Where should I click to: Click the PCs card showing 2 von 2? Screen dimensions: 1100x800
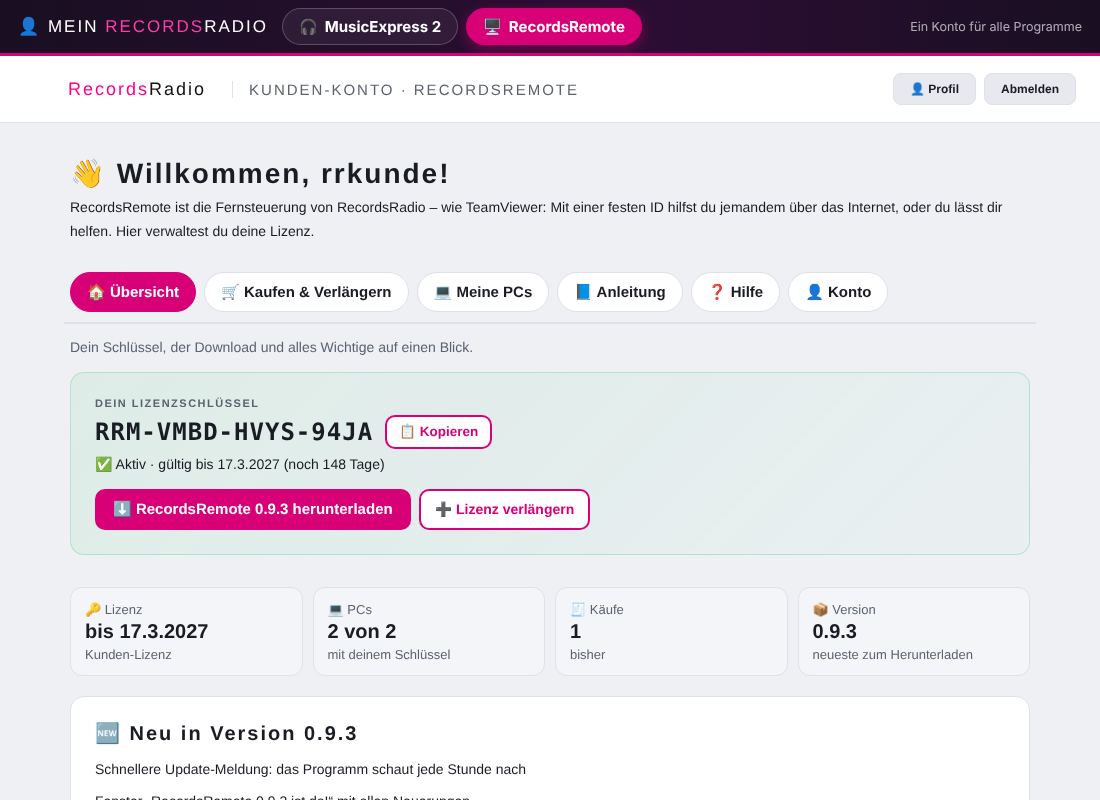coord(429,632)
